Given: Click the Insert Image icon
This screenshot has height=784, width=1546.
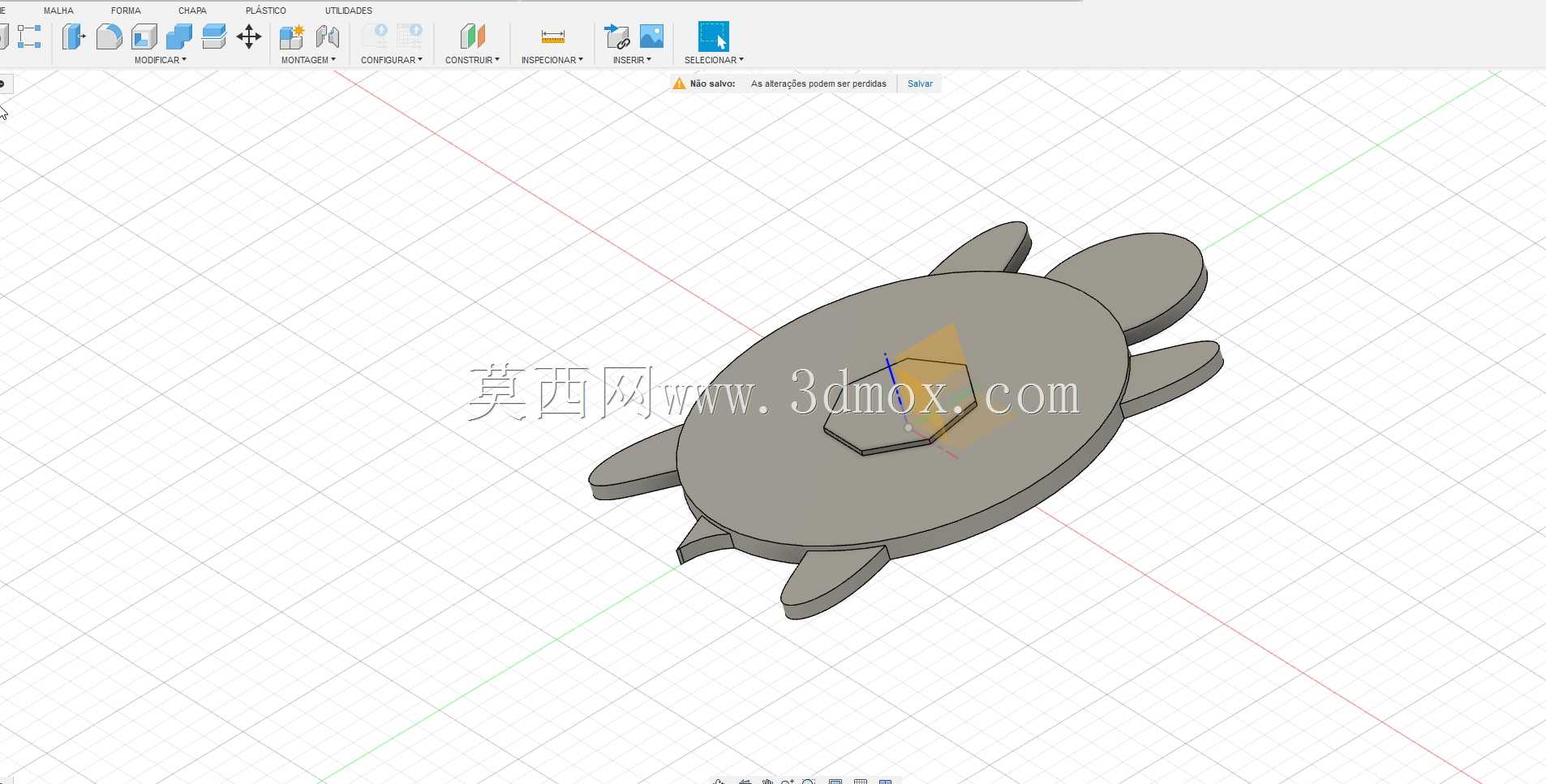Looking at the screenshot, I should tap(652, 36).
